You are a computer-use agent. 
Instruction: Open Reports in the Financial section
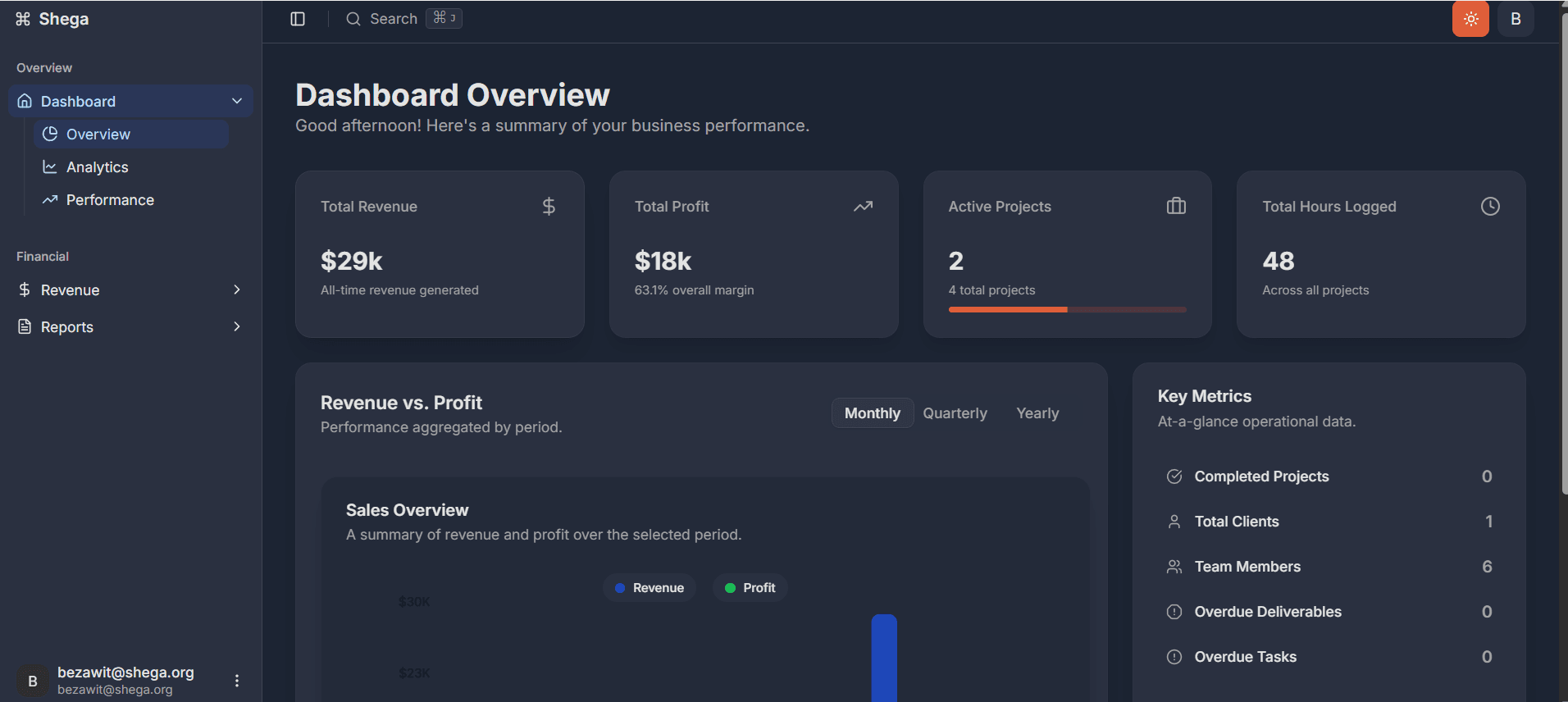click(130, 326)
